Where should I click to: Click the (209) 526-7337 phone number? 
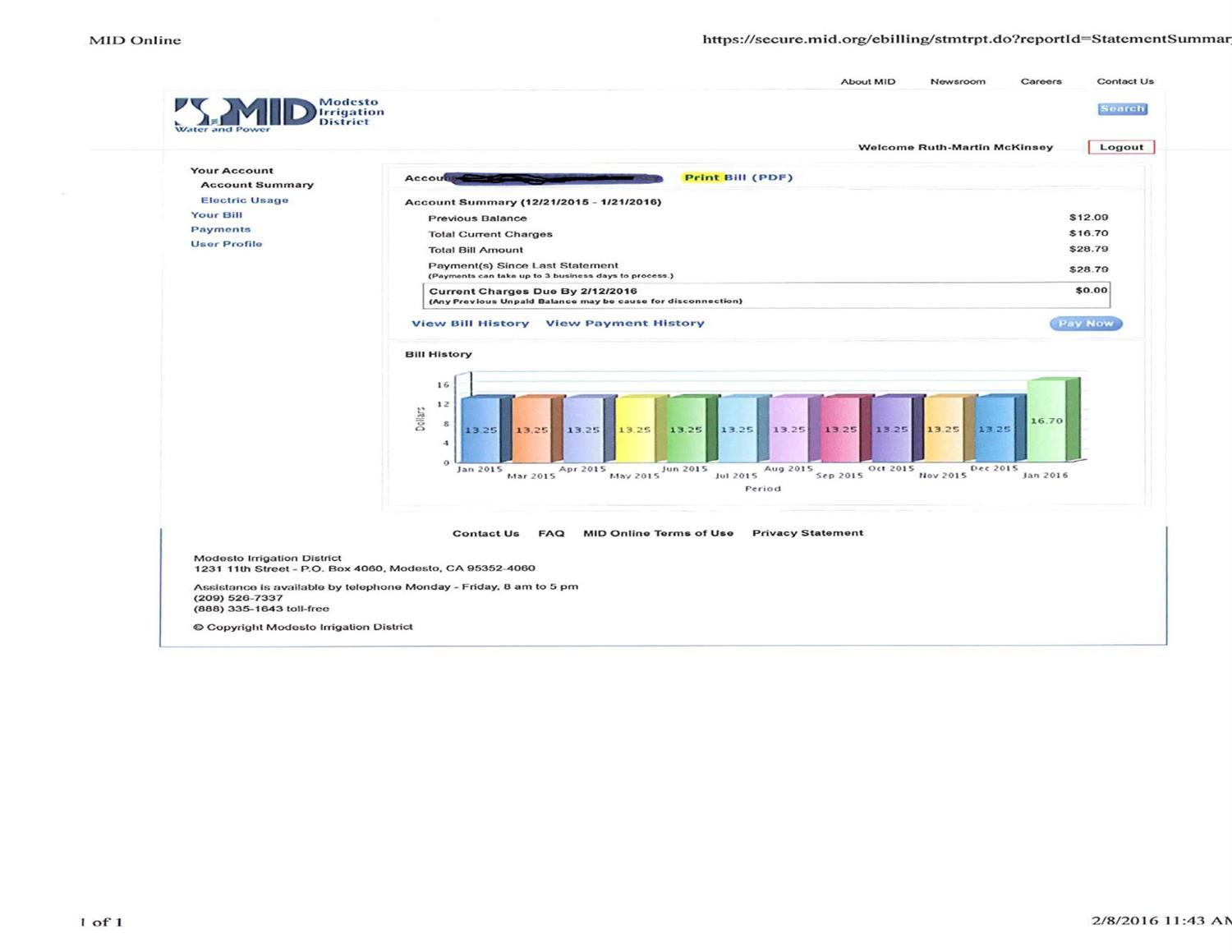point(238,598)
